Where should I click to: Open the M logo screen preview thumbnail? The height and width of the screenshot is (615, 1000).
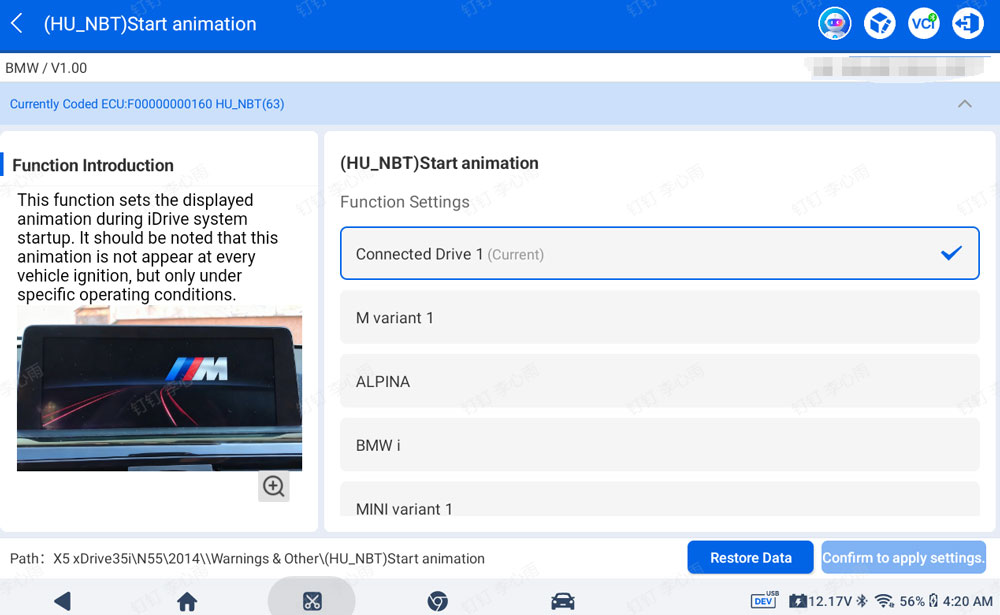point(159,389)
